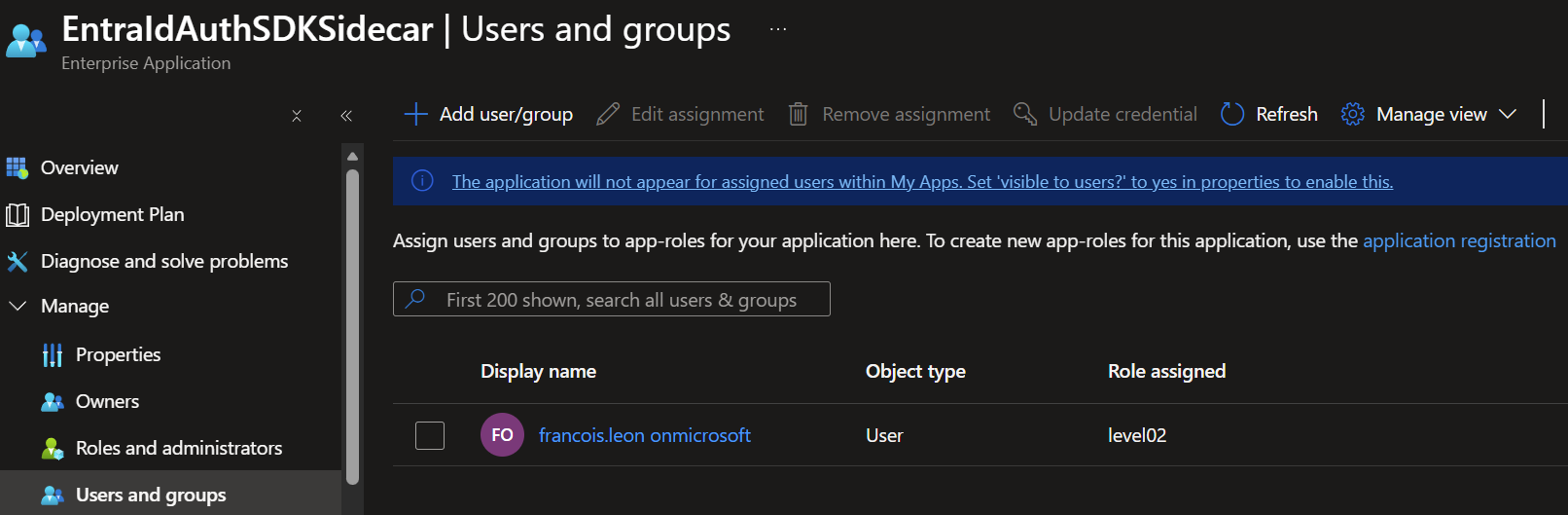Image resolution: width=1568 pixels, height=515 pixels.
Task: Collapse the sidebar with double chevron
Action: pos(346,116)
